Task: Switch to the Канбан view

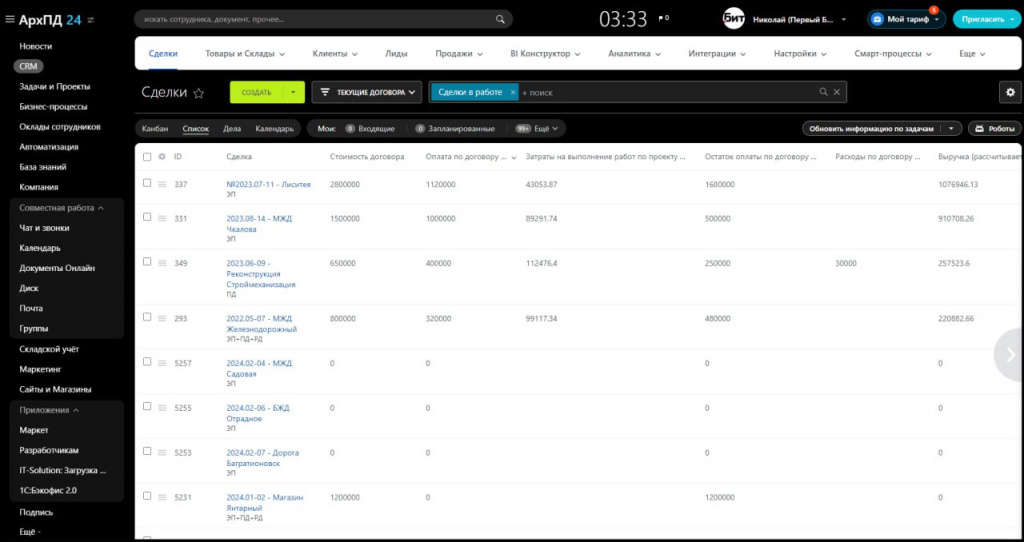Action: click(x=155, y=128)
